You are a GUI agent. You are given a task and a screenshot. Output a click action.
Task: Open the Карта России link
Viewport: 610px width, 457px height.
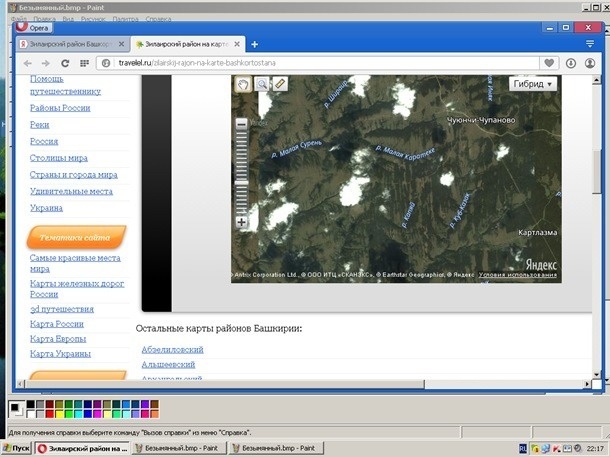click(x=57, y=324)
